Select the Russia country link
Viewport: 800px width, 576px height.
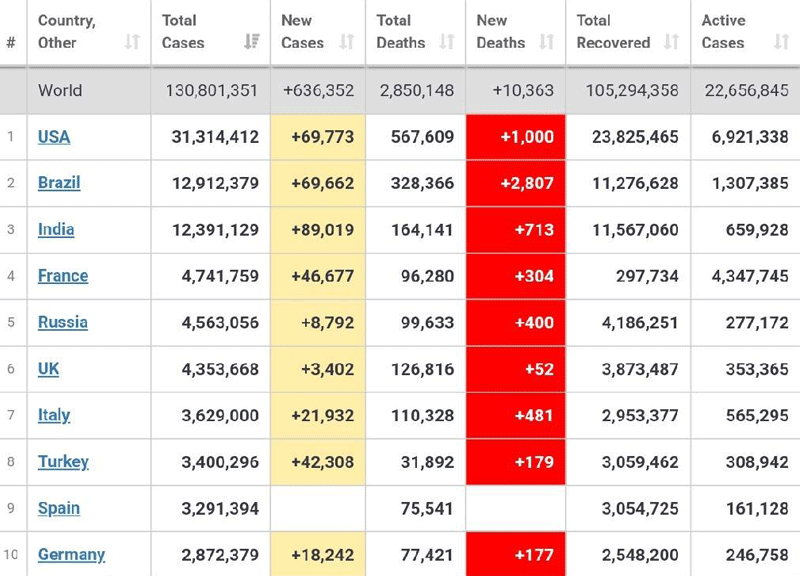[63, 322]
